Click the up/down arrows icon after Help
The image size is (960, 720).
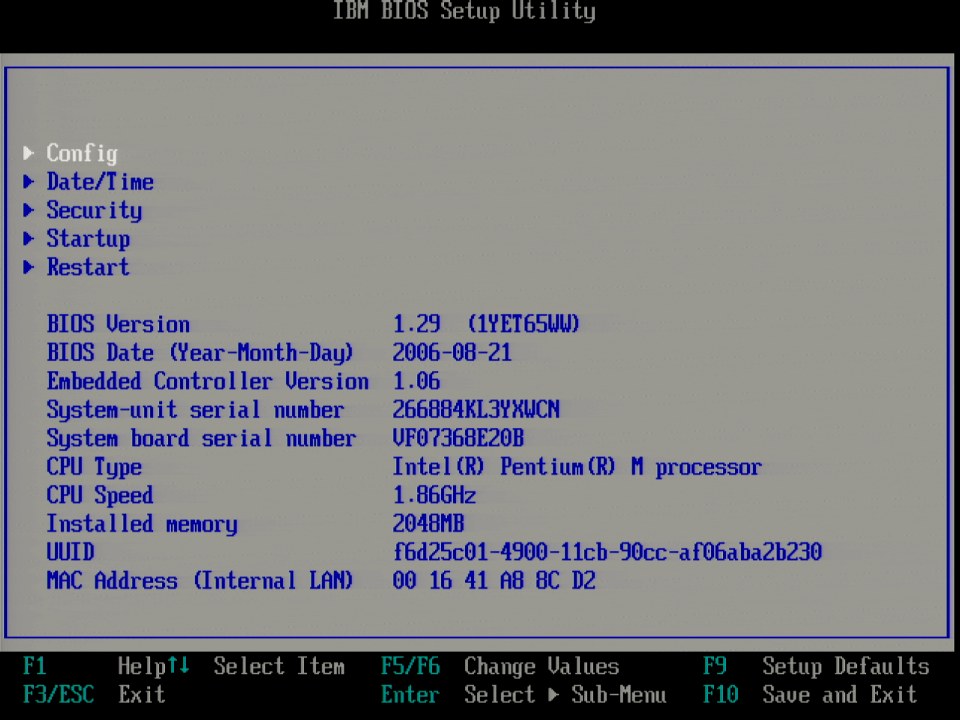click(178, 666)
